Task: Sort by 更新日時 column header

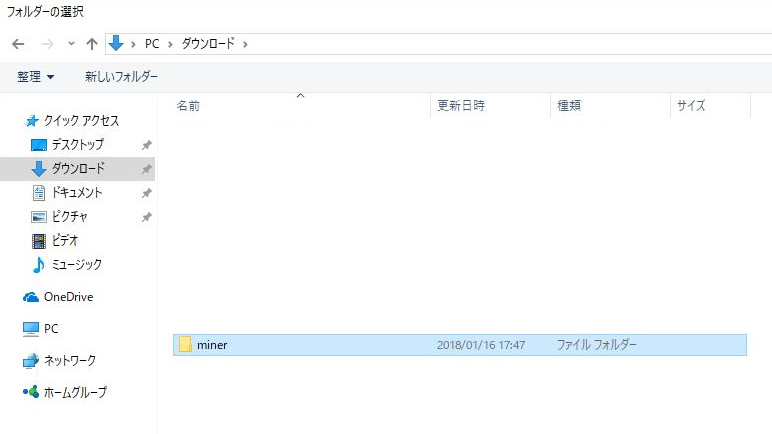Action: click(461, 105)
